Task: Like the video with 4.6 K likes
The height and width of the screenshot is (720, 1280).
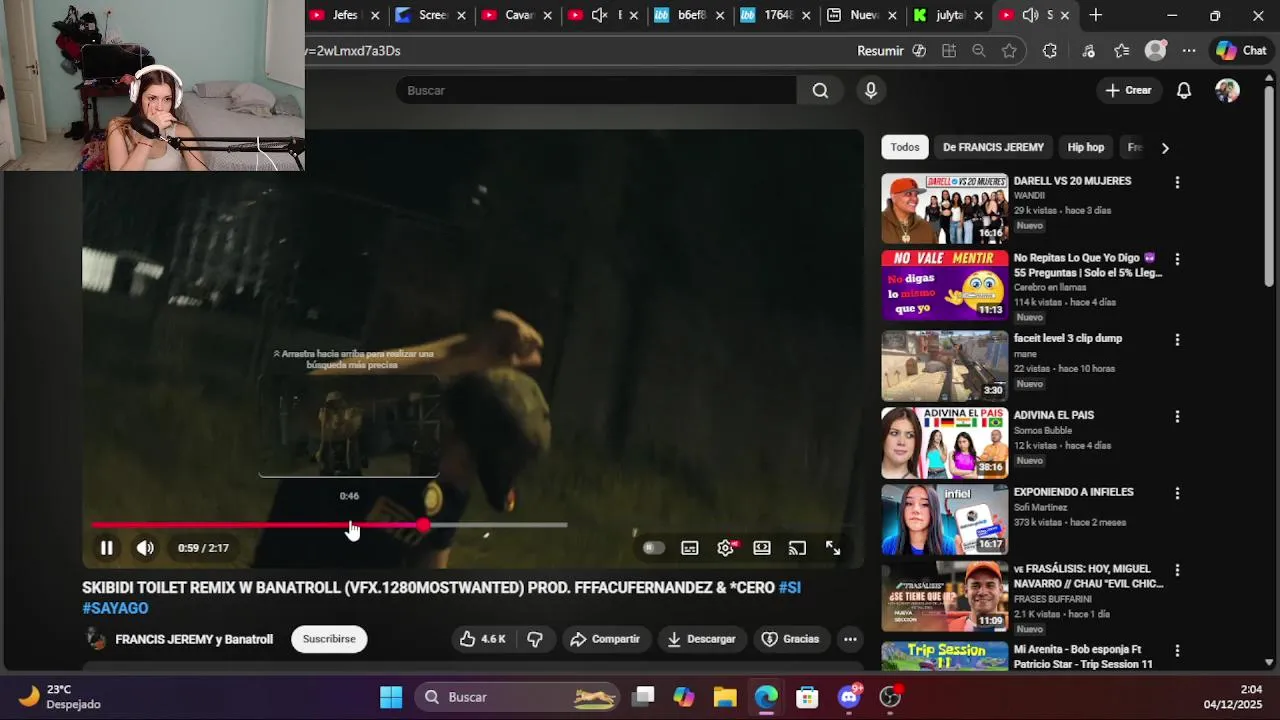Action: [x=483, y=639]
